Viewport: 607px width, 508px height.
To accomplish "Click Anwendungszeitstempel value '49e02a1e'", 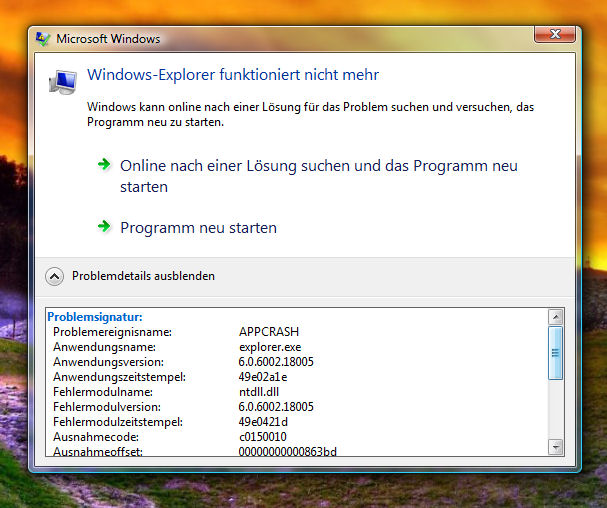I will click(263, 377).
